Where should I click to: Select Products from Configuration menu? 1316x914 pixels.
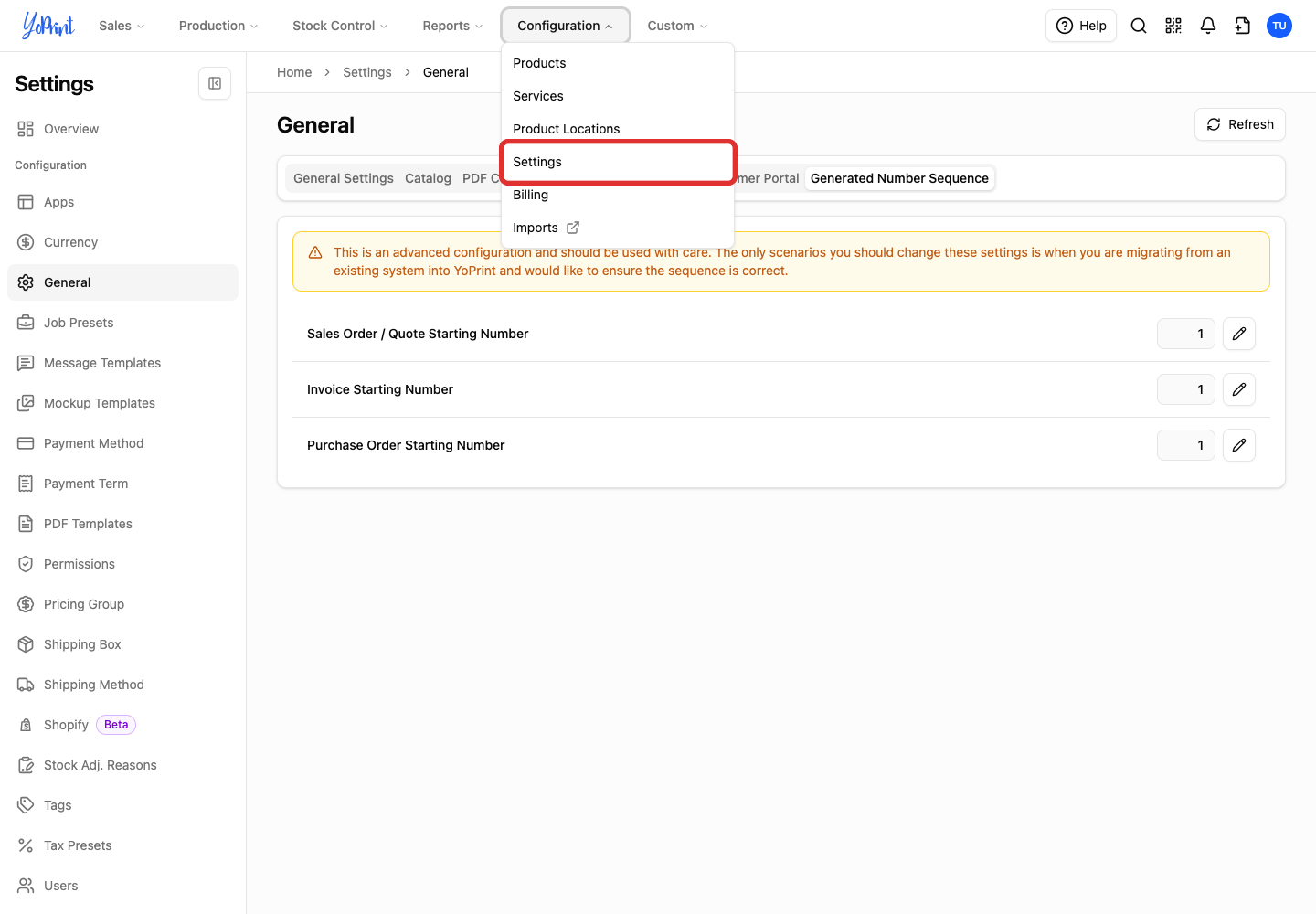point(618,63)
